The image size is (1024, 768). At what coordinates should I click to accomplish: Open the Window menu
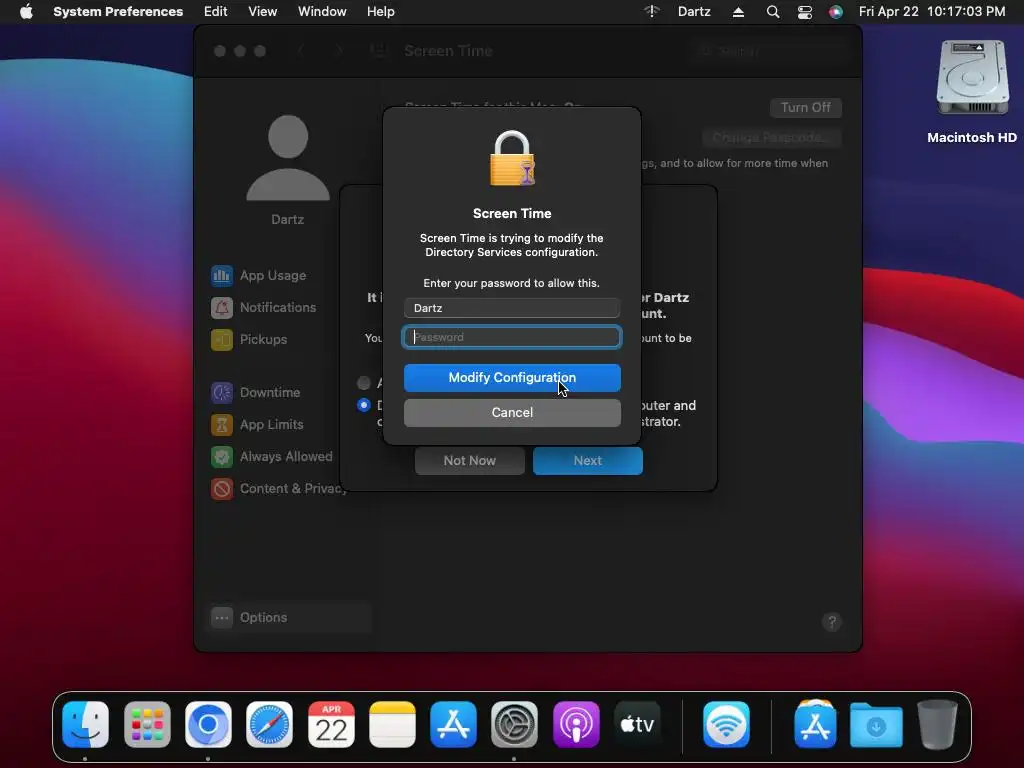click(322, 11)
